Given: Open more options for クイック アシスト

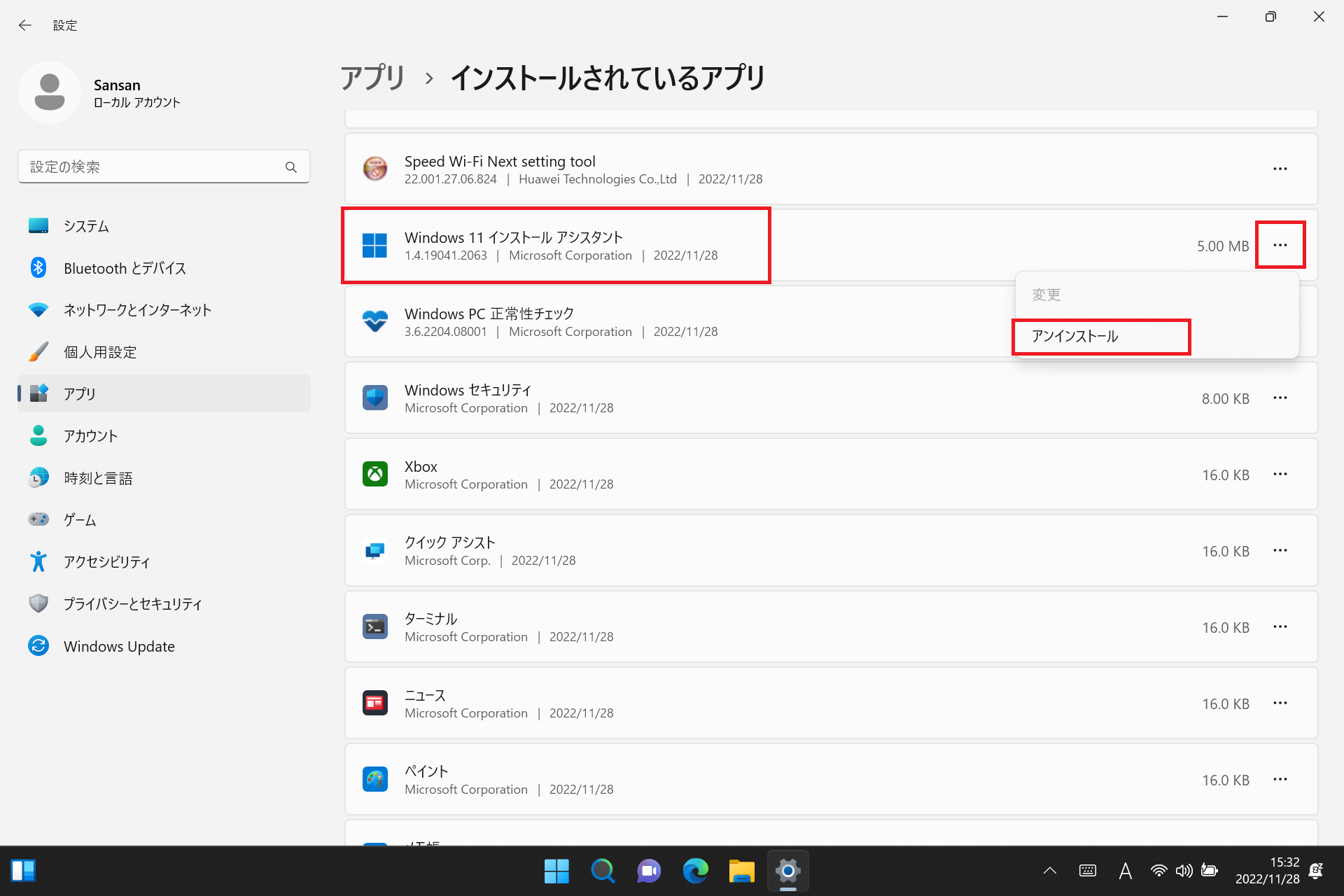Looking at the screenshot, I should pyautogui.click(x=1280, y=550).
